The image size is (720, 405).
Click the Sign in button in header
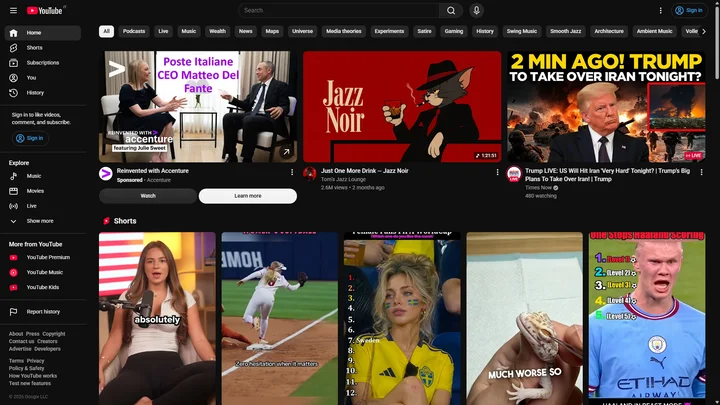click(689, 10)
